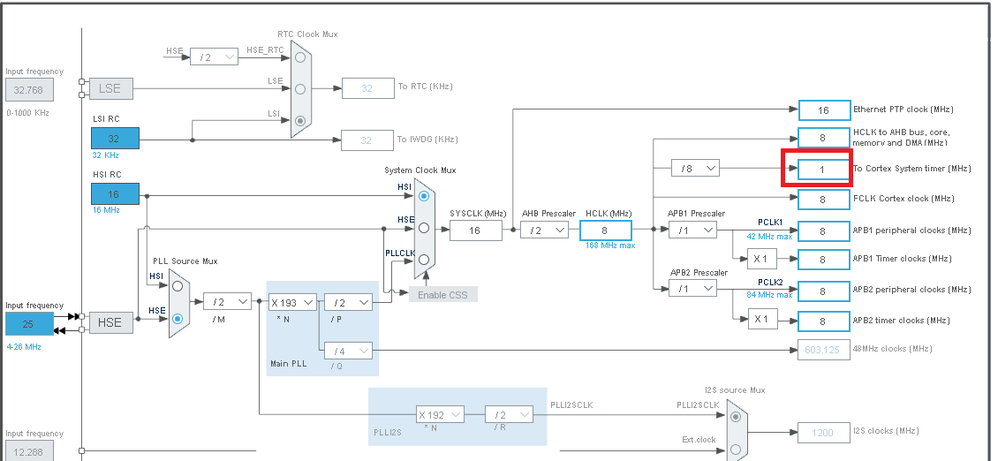Open the Cortex timer /8 divider dropdown

pyautogui.click(x=695, y=169)
